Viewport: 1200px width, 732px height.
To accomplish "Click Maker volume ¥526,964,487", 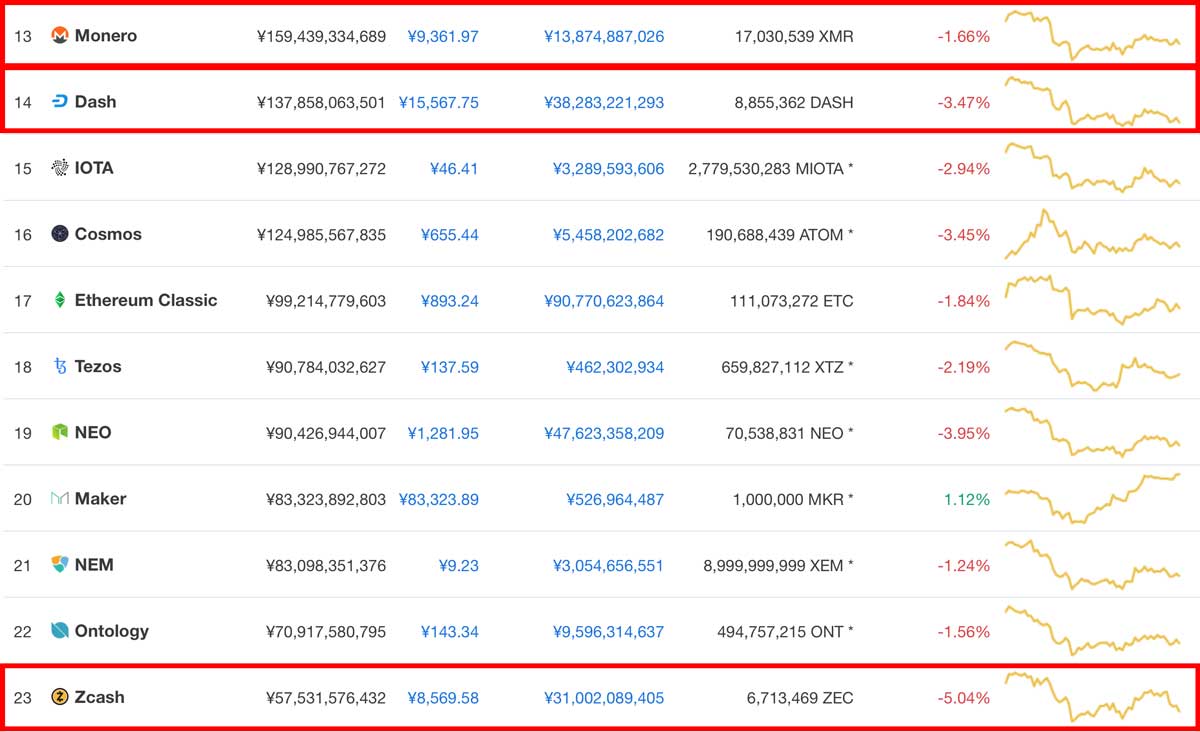I will 615,499.
